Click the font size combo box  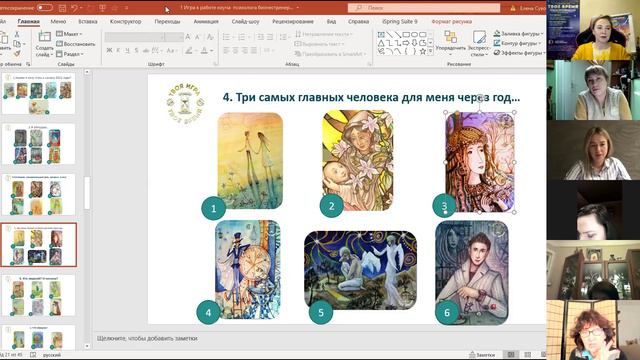tap(174, 37)
